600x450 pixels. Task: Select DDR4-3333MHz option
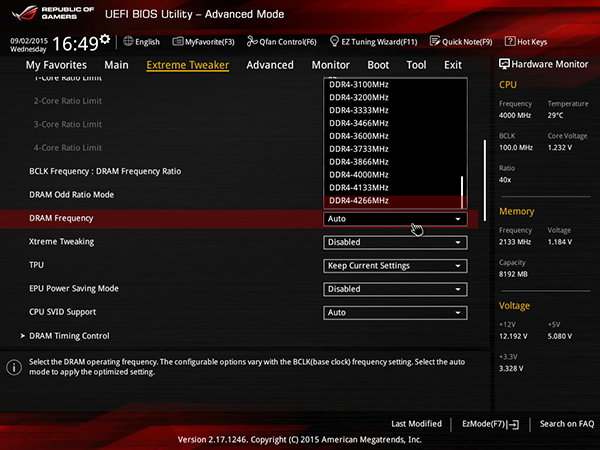pyautogui.click(x=359, y=110)
